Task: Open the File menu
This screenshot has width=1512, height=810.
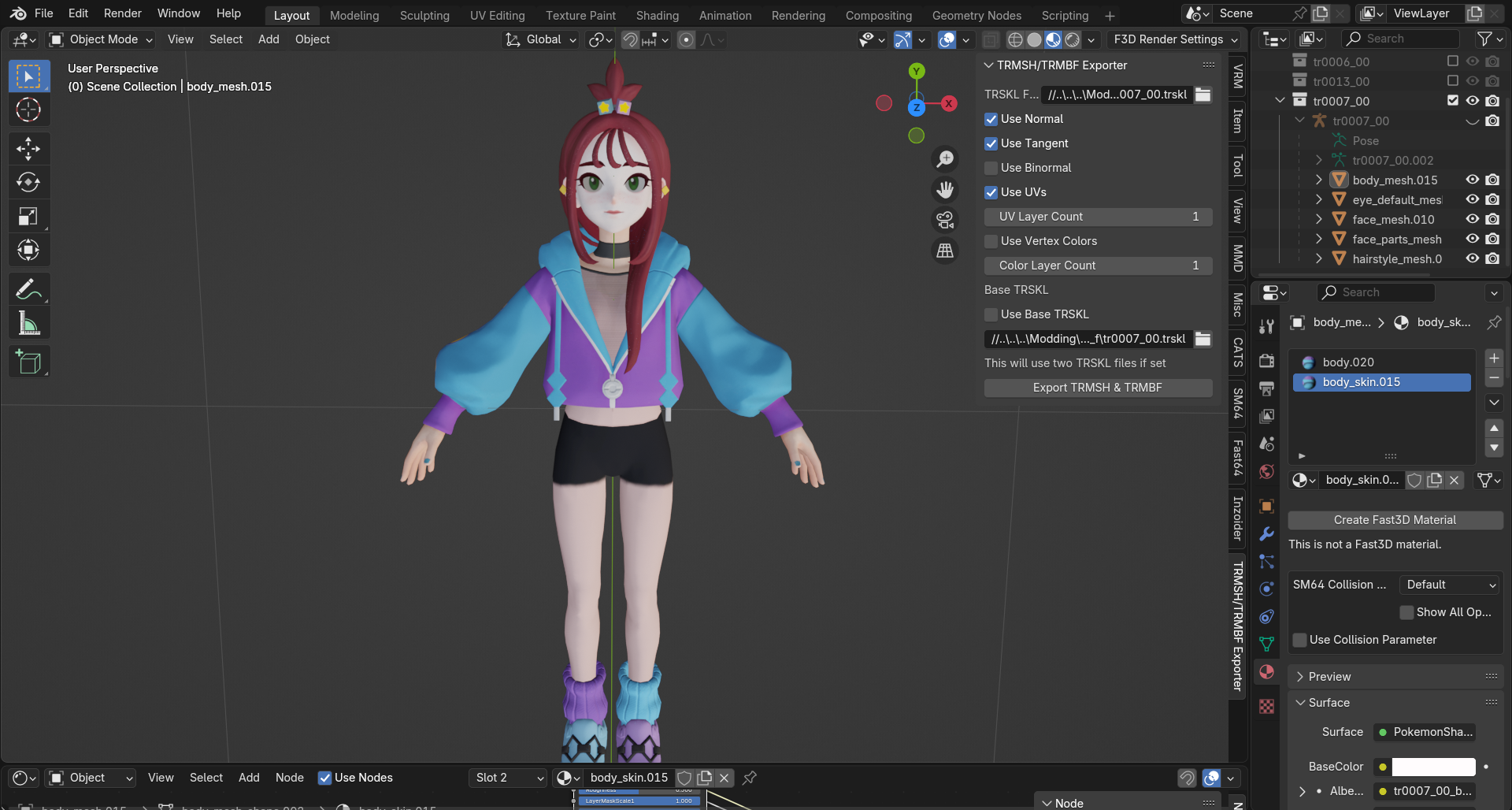Action: [x=44, y=13]
